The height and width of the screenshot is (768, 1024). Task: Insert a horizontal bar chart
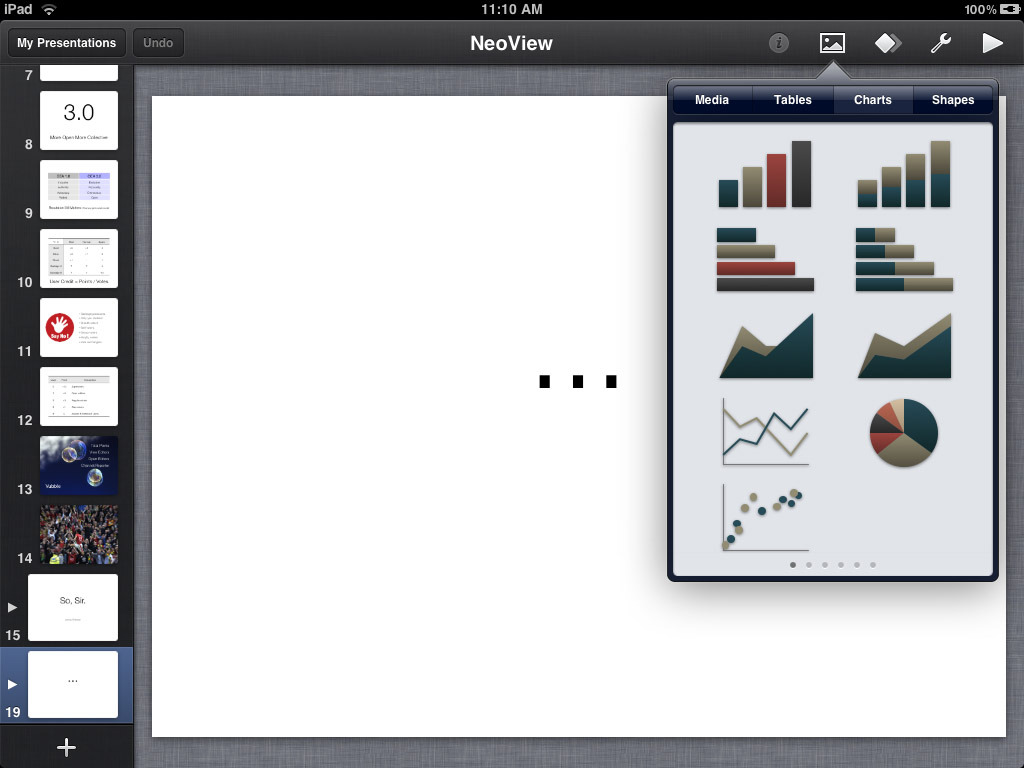coord(765,259)
